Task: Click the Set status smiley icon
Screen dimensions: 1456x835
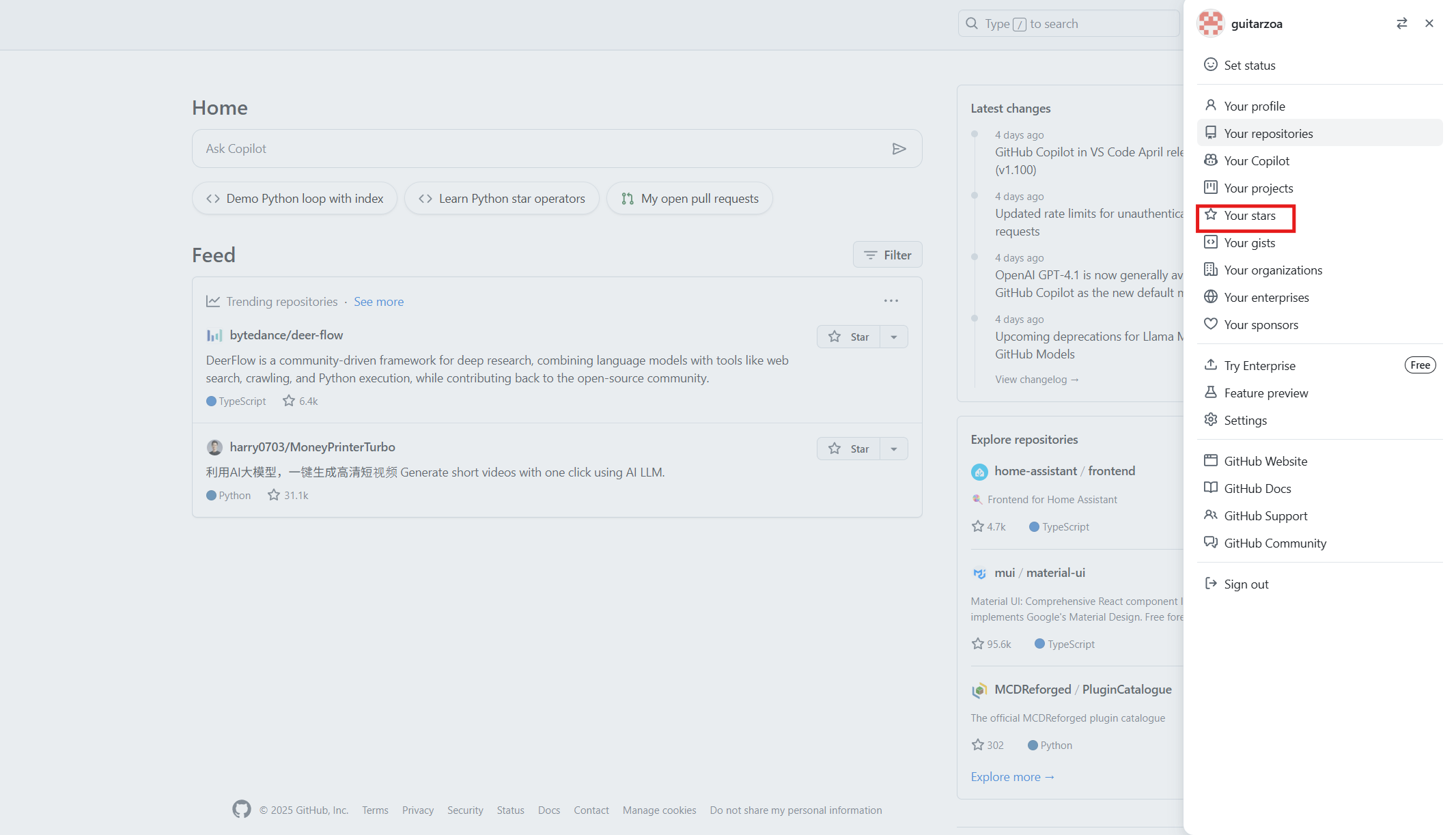Action: click(x=1210, y=65)
